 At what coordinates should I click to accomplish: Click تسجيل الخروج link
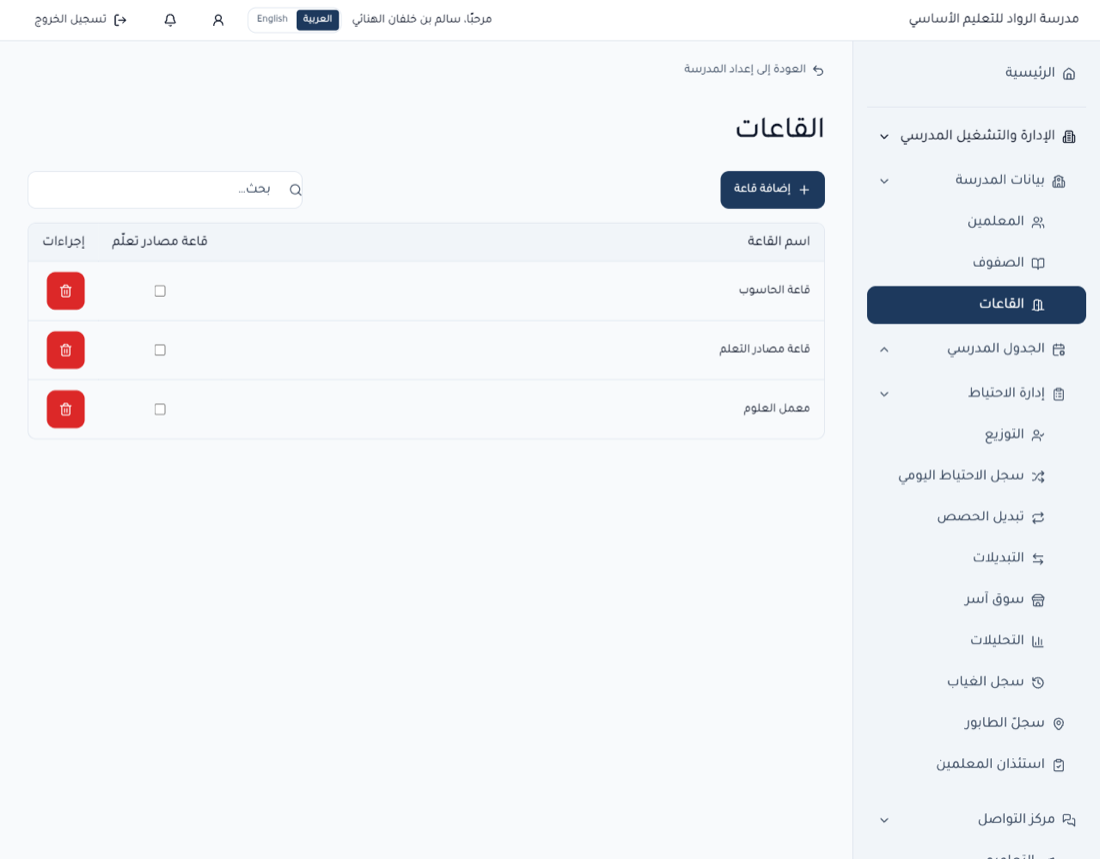(x=81, y=20)
